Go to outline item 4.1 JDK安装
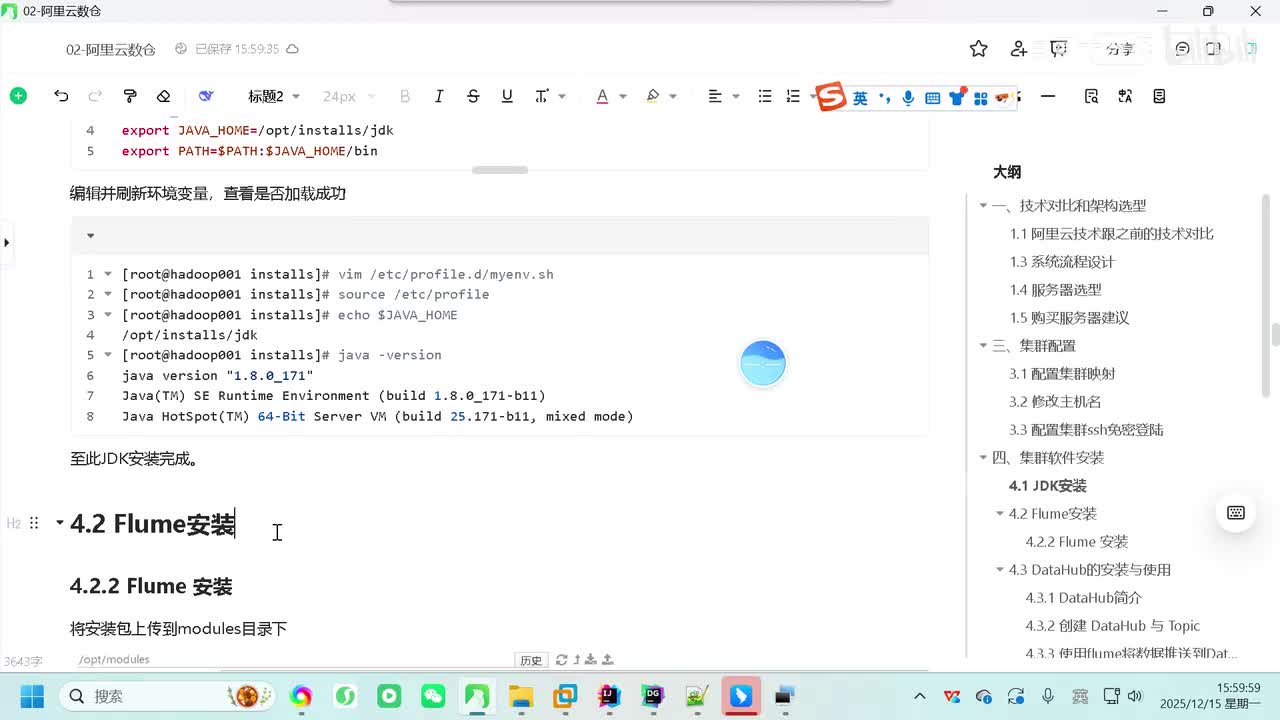Image resolution: width=1280 pixels, height=720 pixels. 1047,486
